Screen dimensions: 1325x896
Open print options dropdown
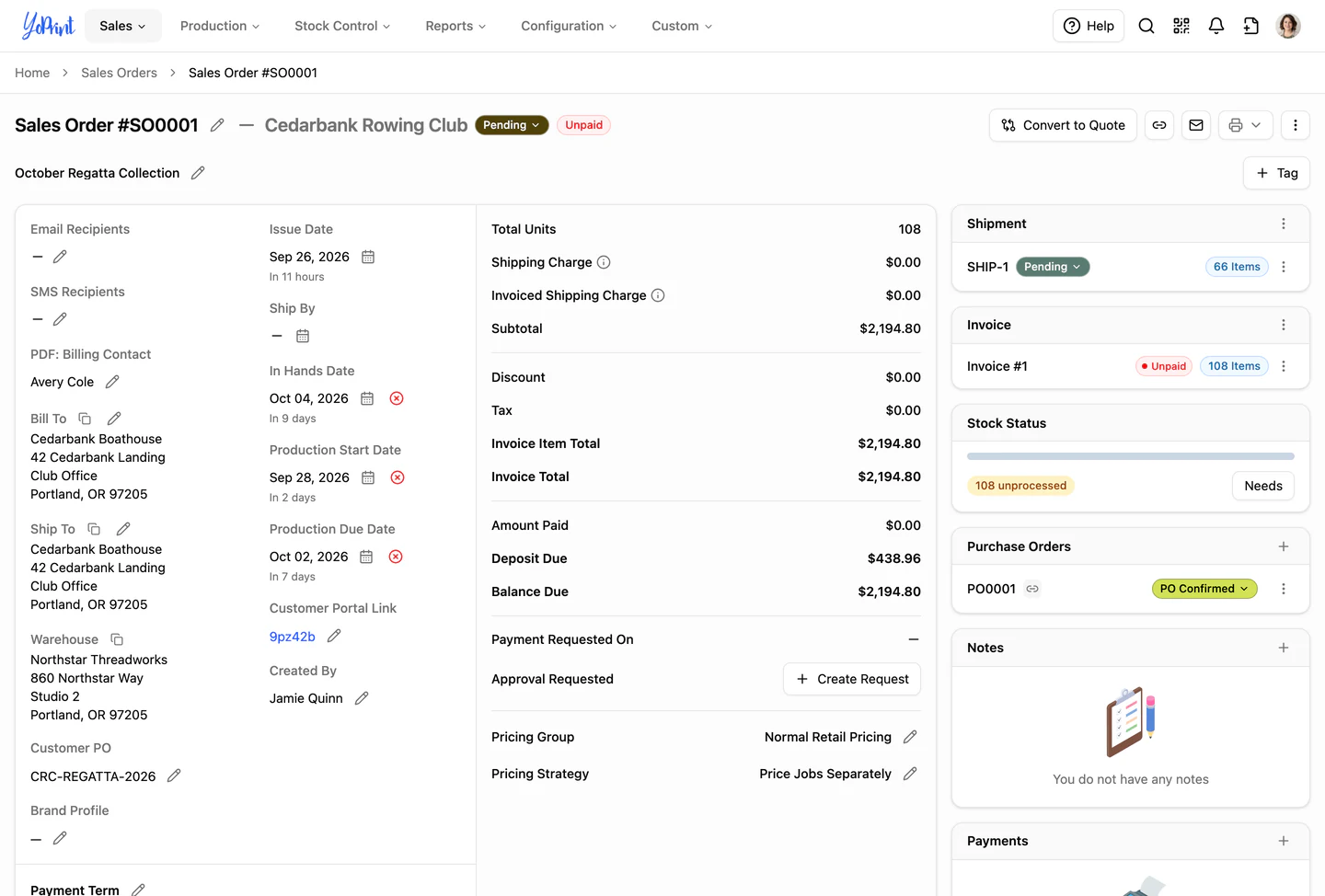[1246, 125]
